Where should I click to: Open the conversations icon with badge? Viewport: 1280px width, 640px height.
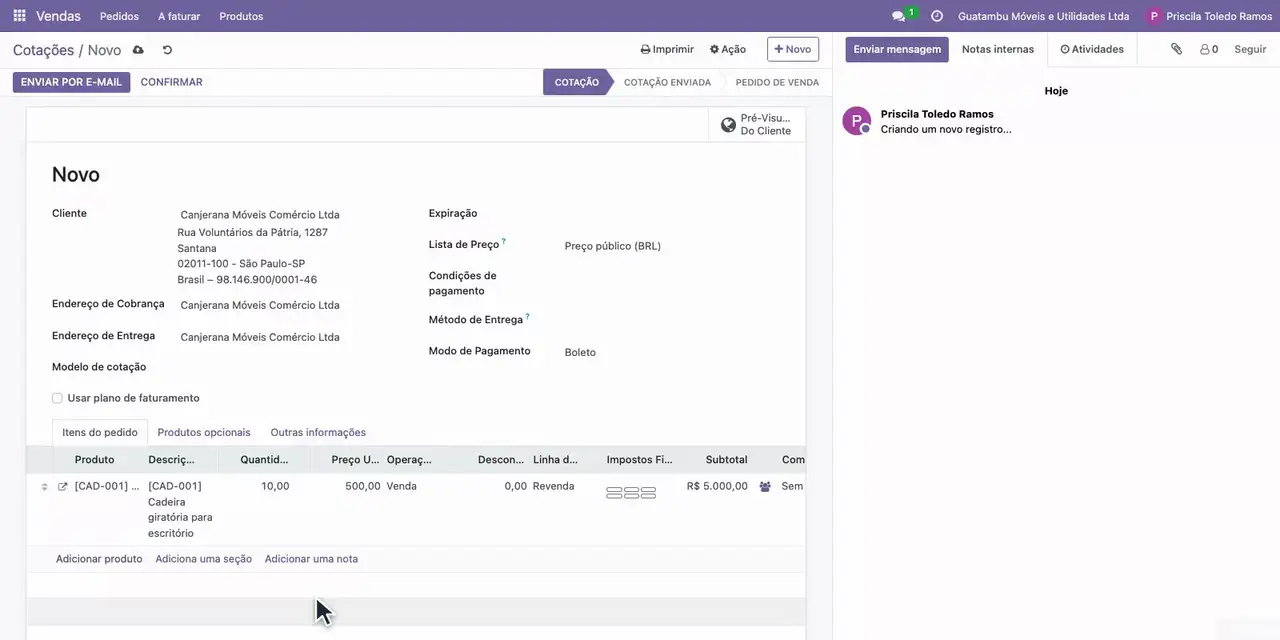pyautogui.click(x=903, y=16)
